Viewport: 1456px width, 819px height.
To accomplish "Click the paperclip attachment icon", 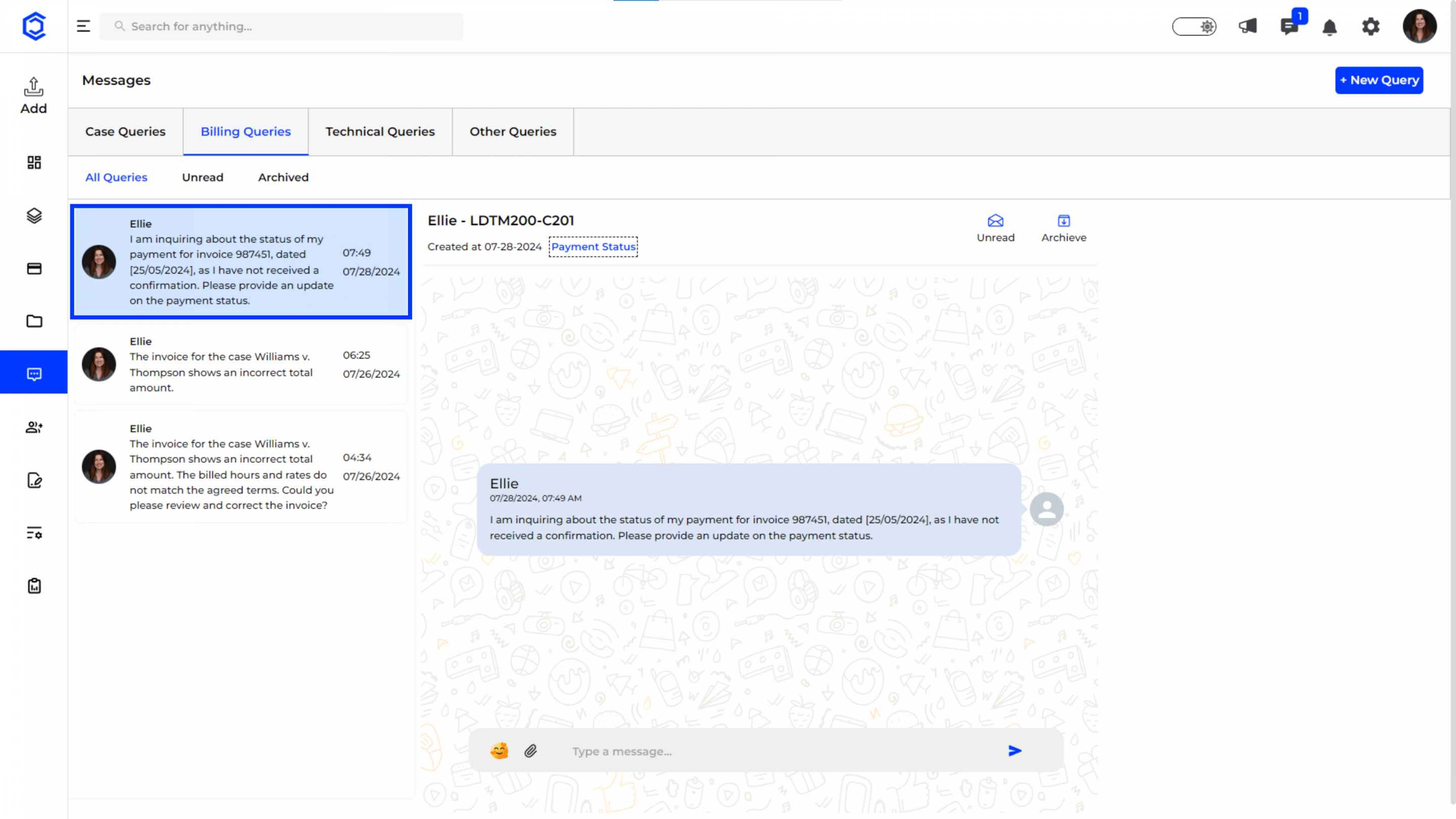I will [530, 751].
